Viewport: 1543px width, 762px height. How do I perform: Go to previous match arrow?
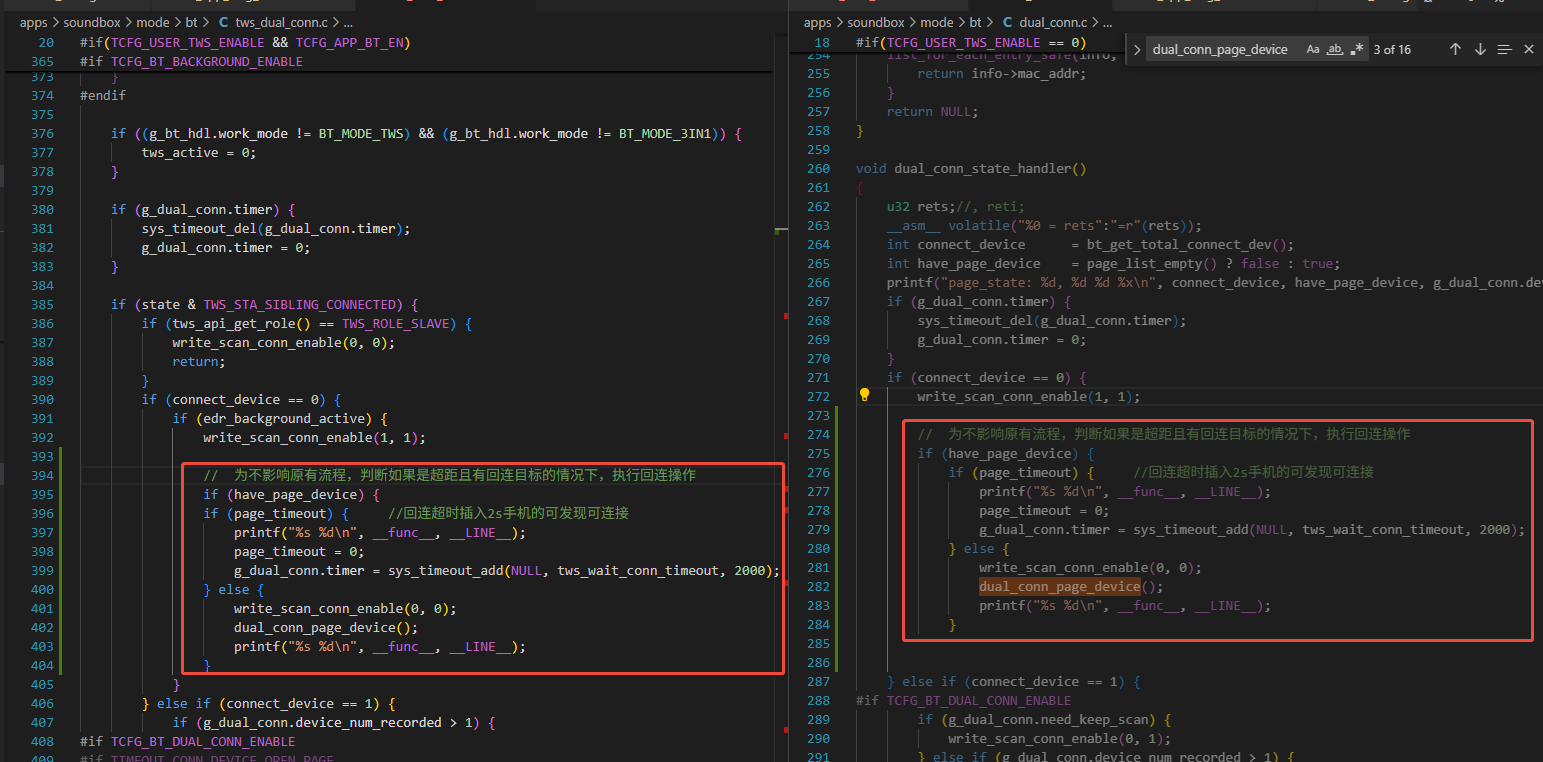coord(1455,49)
